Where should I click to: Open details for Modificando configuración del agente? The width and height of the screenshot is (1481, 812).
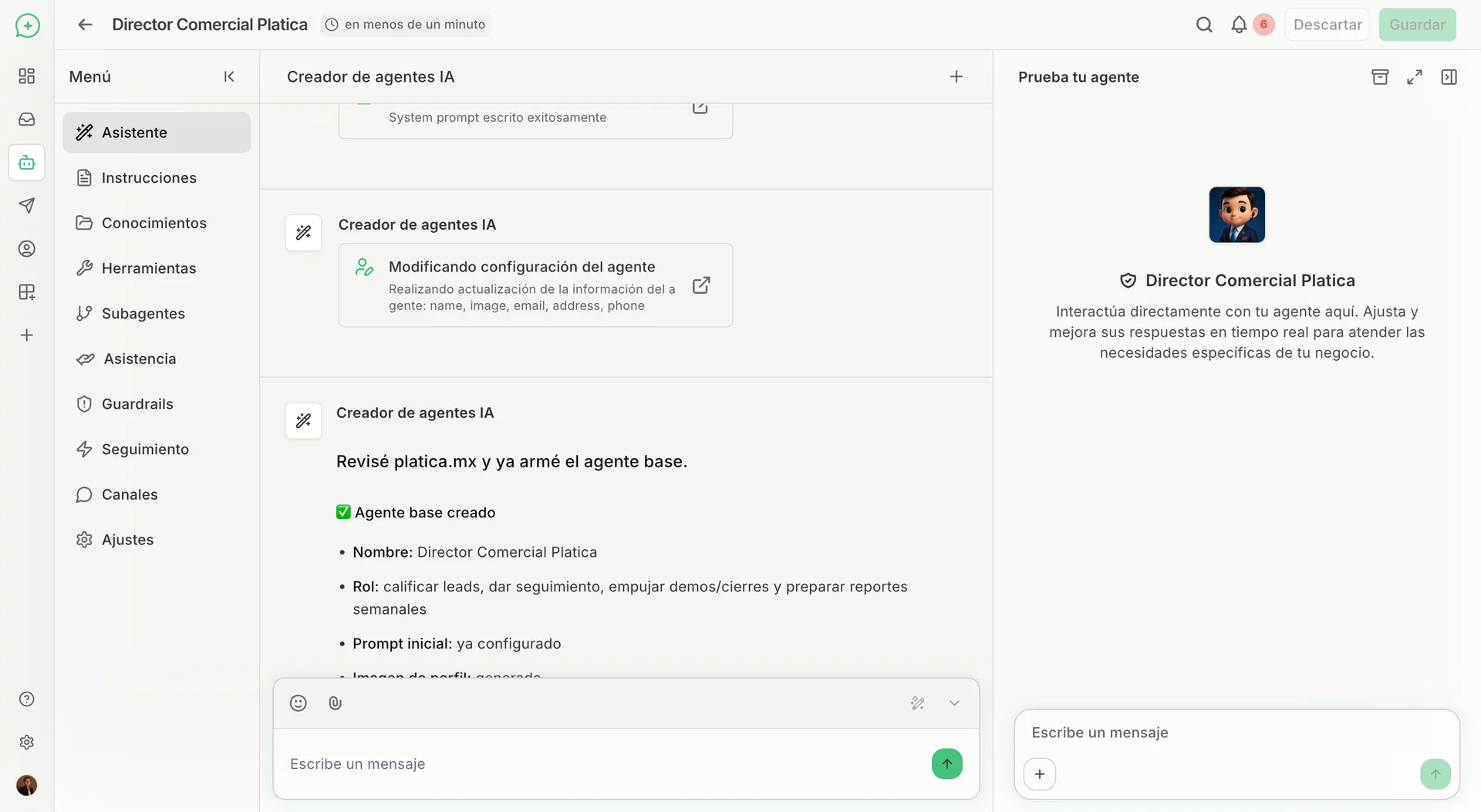[701, 285]
